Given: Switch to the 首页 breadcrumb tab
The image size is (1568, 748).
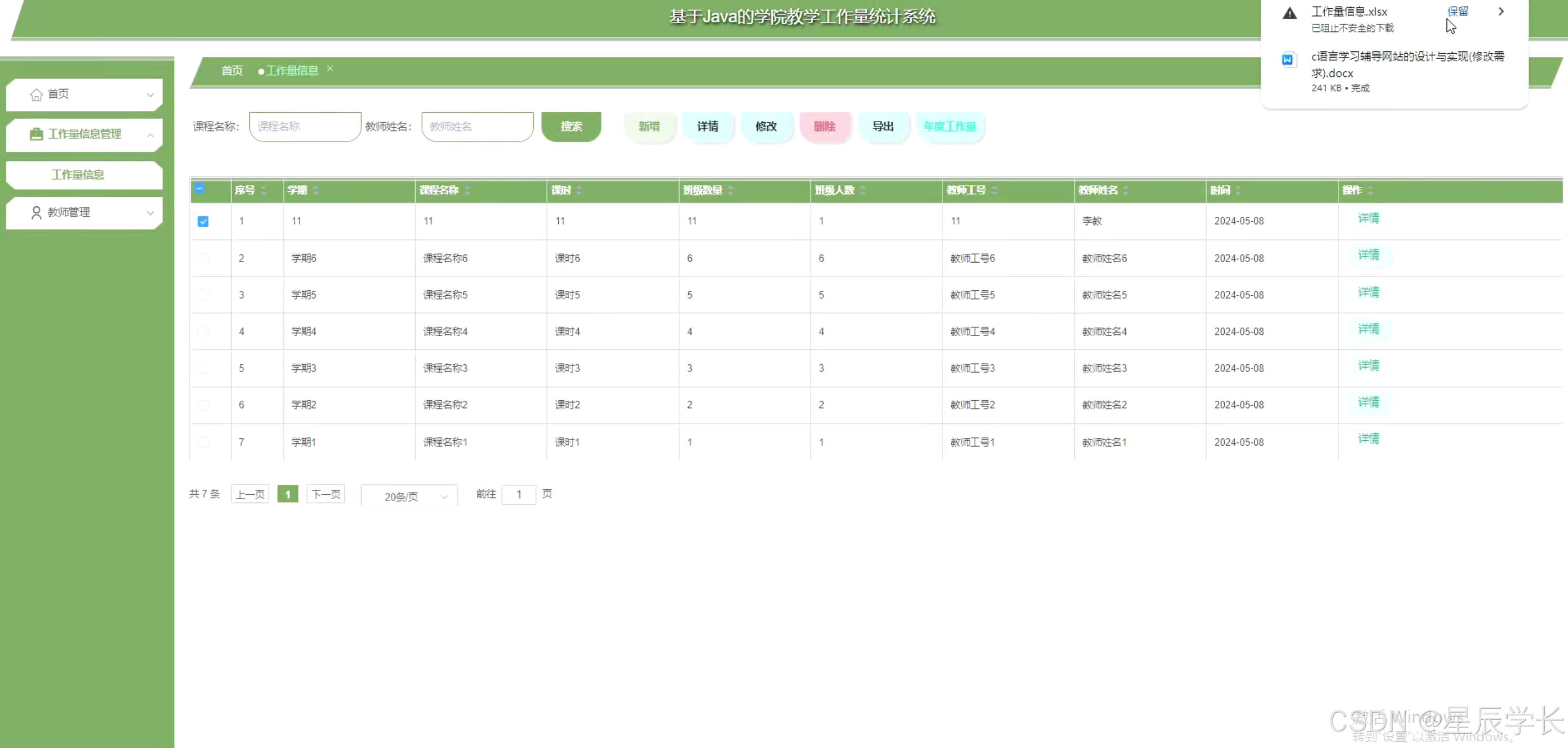Looking at the screenshot, I should 232,71.
